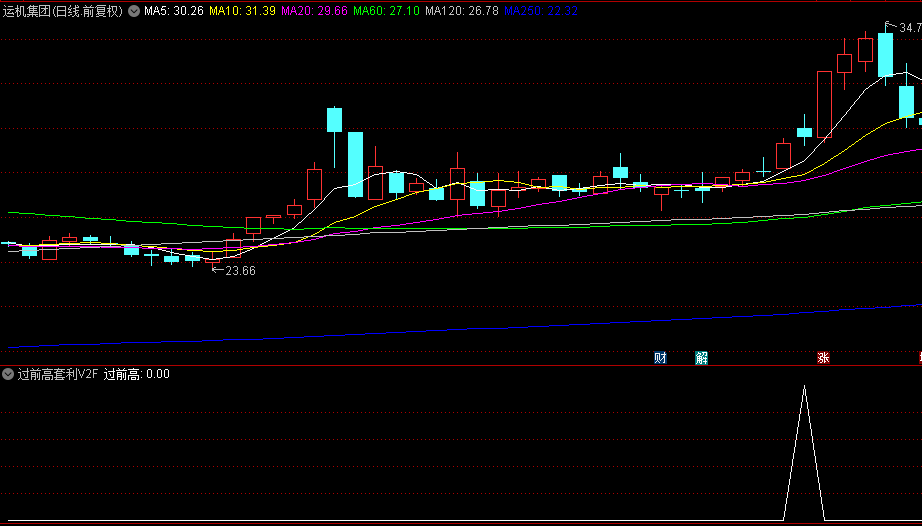Click the peak of the white indicator spike
Screen dimensions: 922x526
pyautogui.click(x=804, y=386)
